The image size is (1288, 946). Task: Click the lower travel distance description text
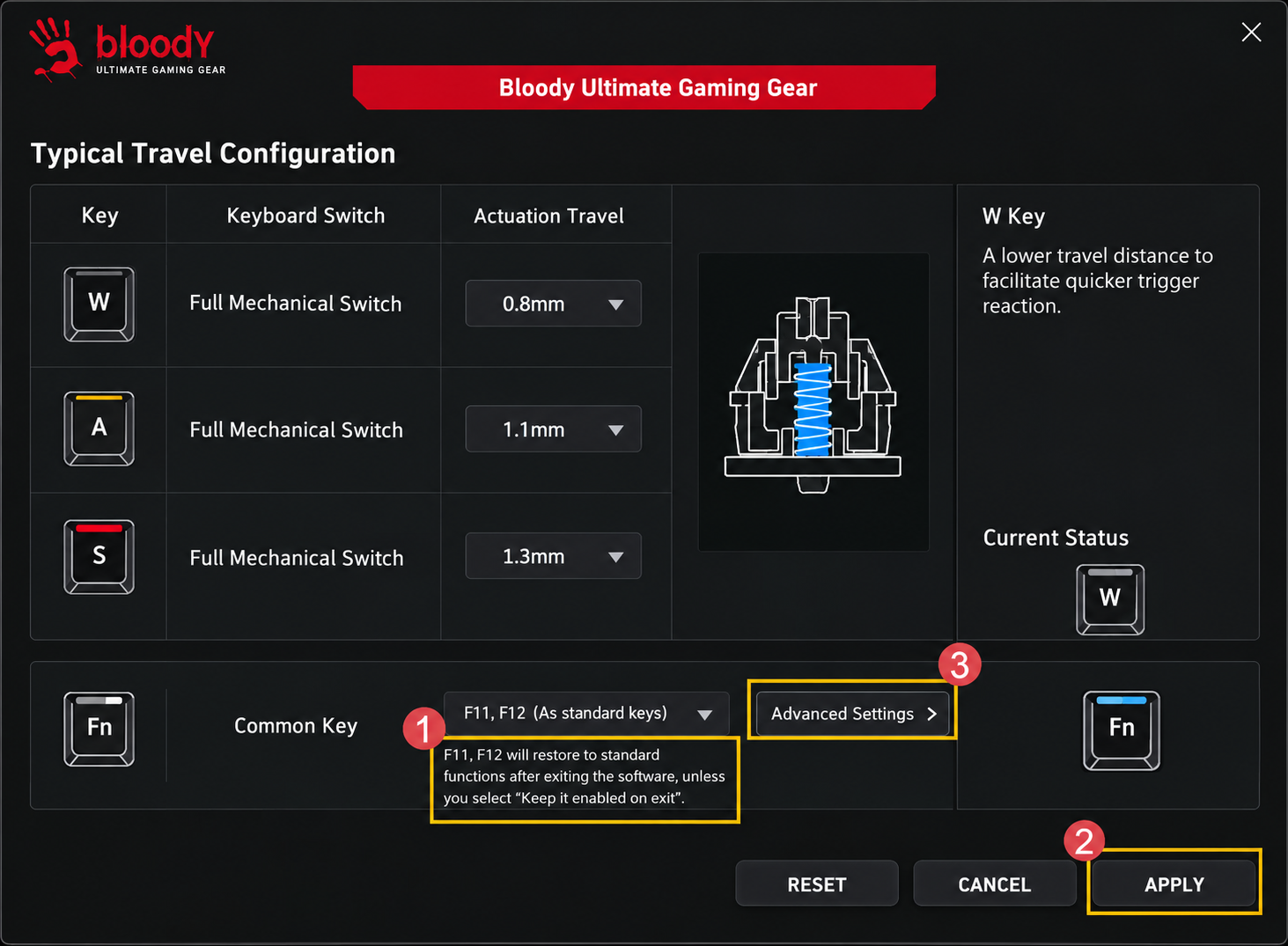tap(1098, 281)
